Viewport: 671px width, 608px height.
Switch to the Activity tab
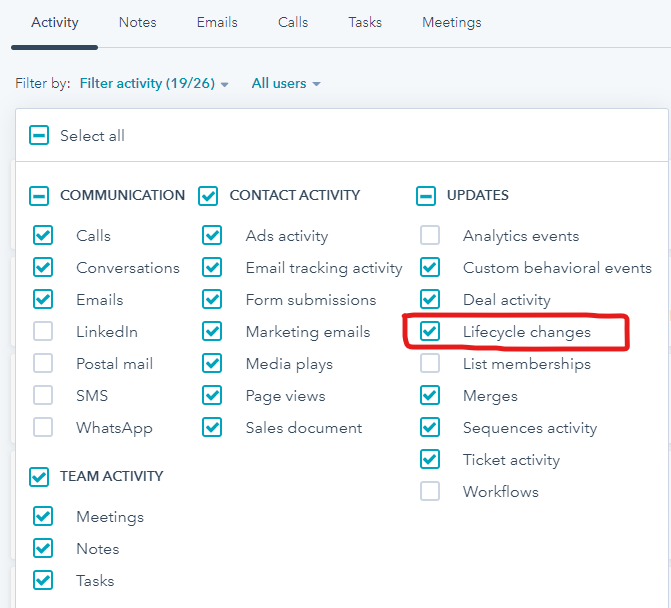point(55,22)
